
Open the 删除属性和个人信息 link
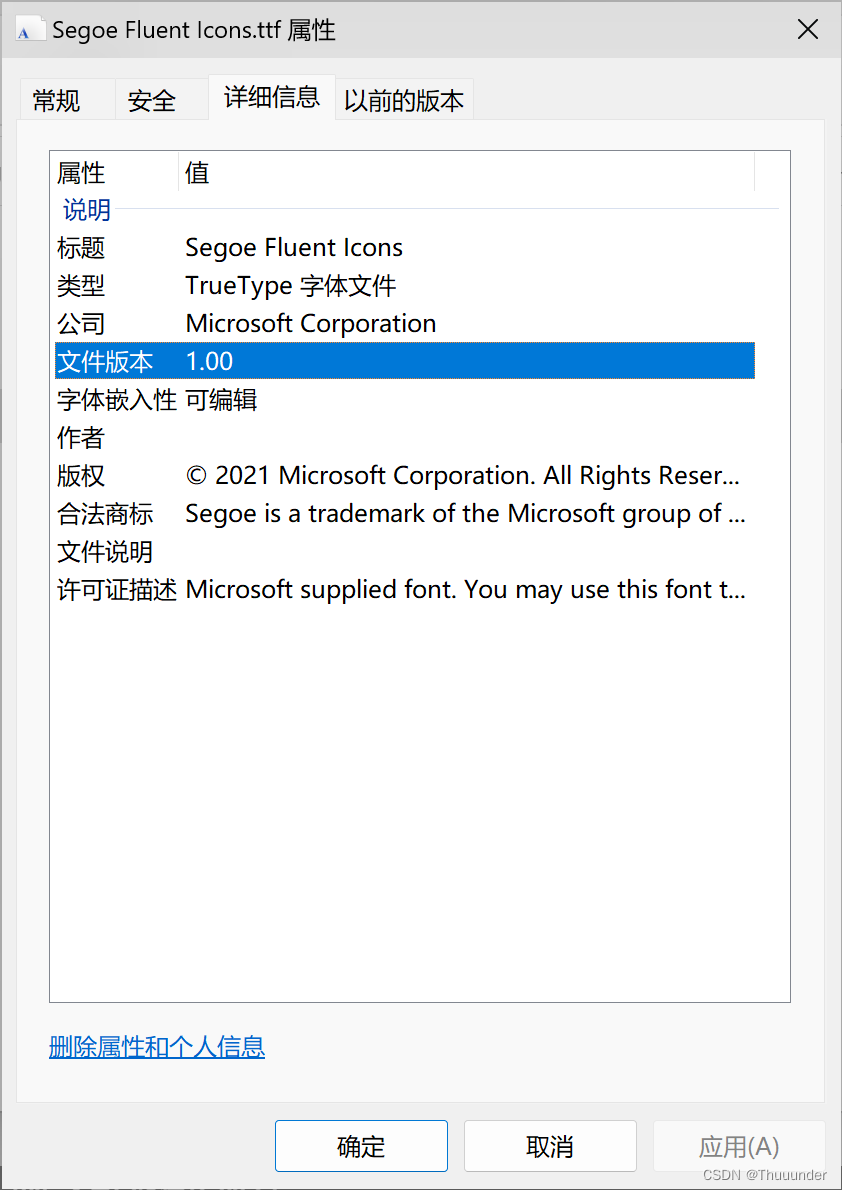157,1048
